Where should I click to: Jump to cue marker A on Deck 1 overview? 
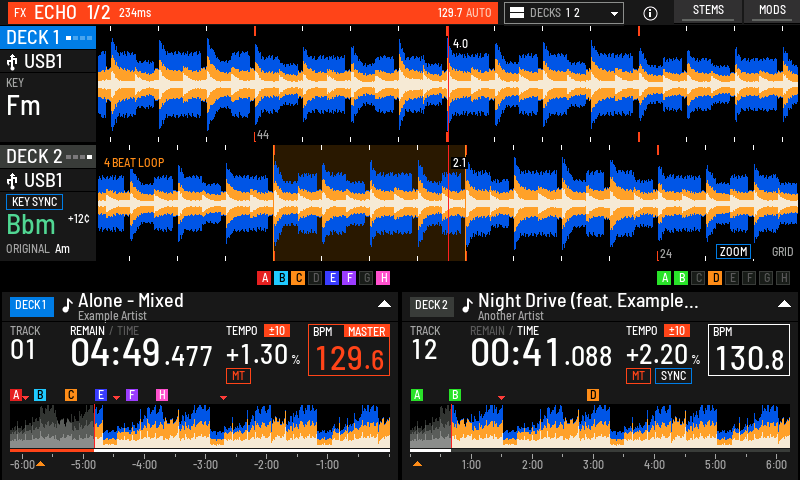[x=16, y=395]
